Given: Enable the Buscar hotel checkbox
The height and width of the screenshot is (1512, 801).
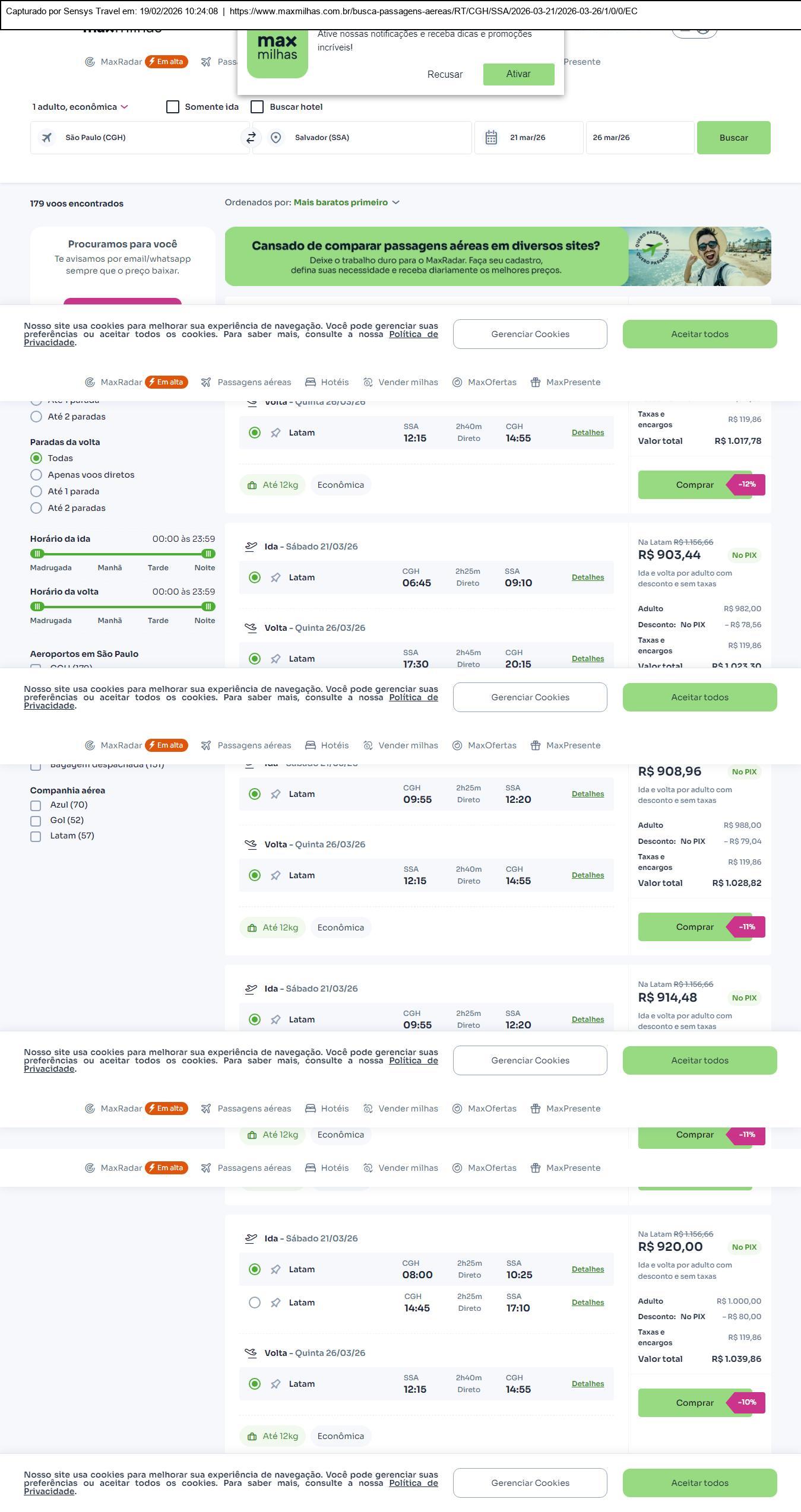Looking at the screenshot, I should 257,107.
